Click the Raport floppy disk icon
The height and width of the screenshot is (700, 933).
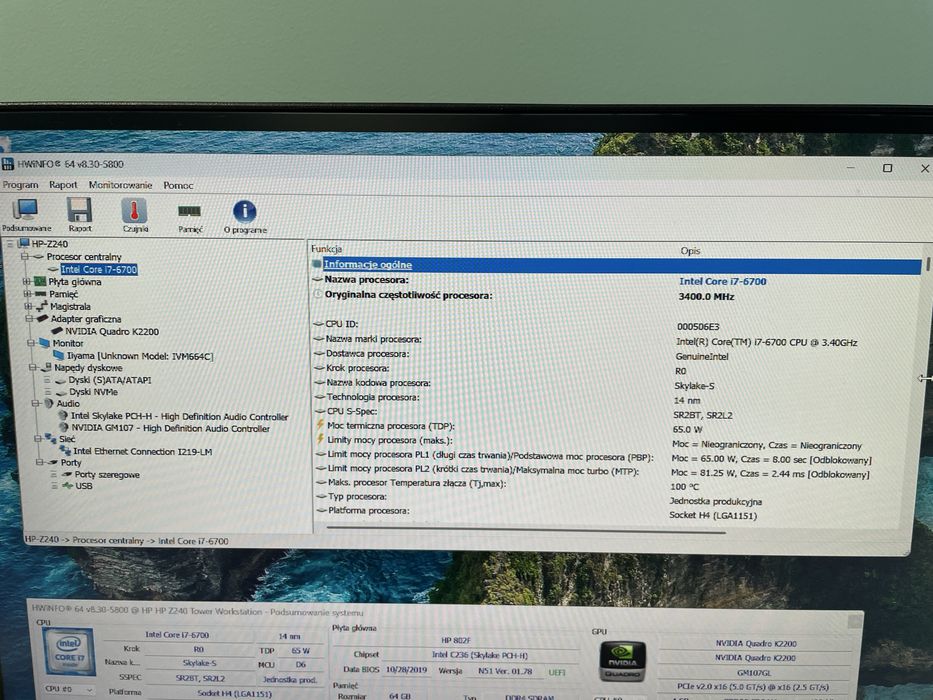[x=79, y=210]
